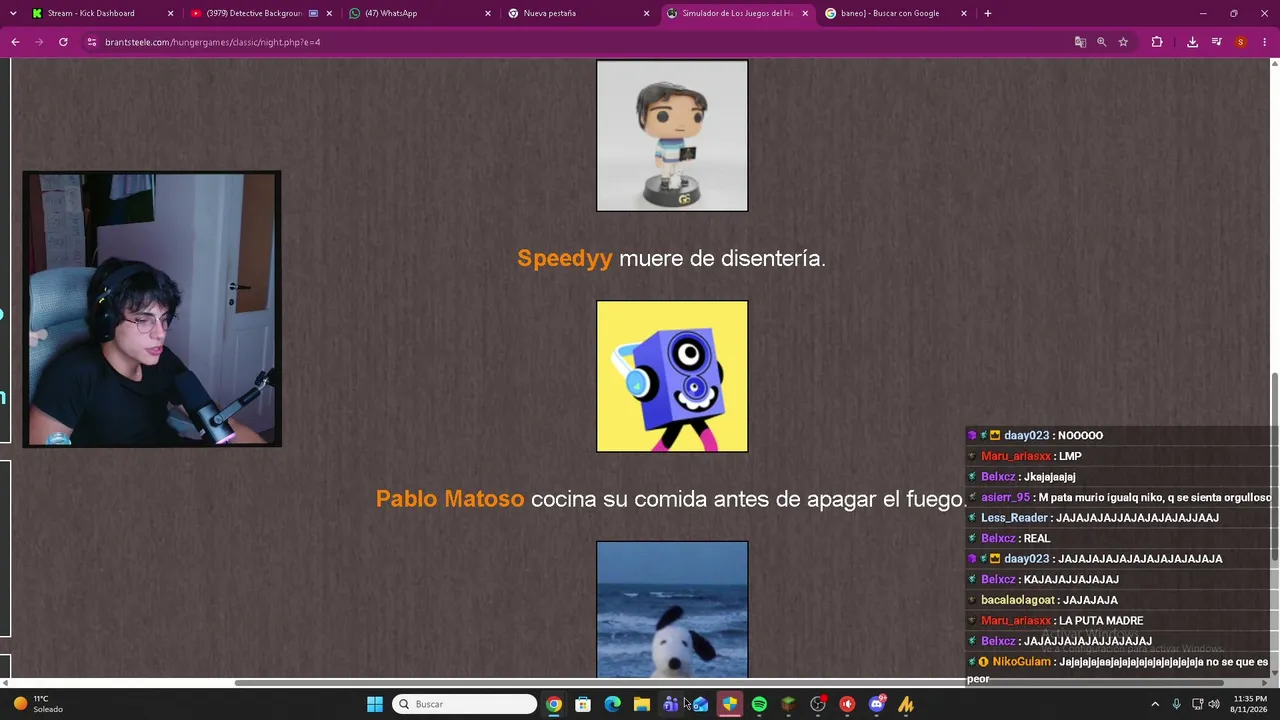Viewport: 1280px width, 720px height.
Task: Expand the tab search dropdown arrow
Action: point(13,13)
